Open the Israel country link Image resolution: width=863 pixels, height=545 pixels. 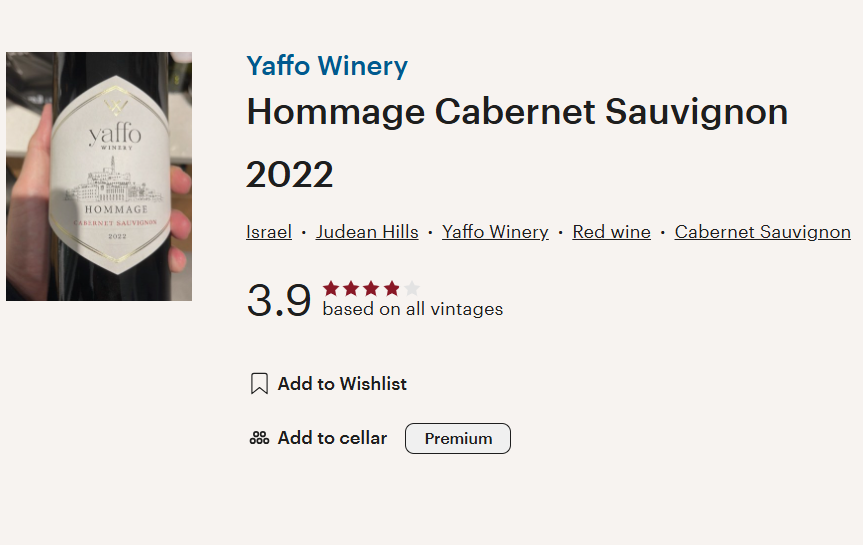pos(269,232)
